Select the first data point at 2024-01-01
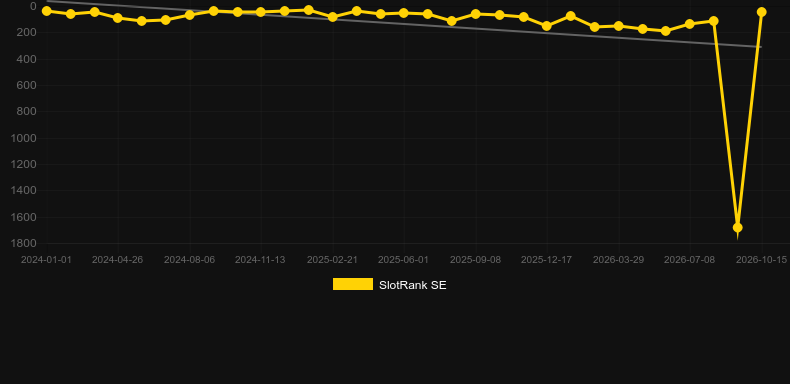 pos(47,11)
